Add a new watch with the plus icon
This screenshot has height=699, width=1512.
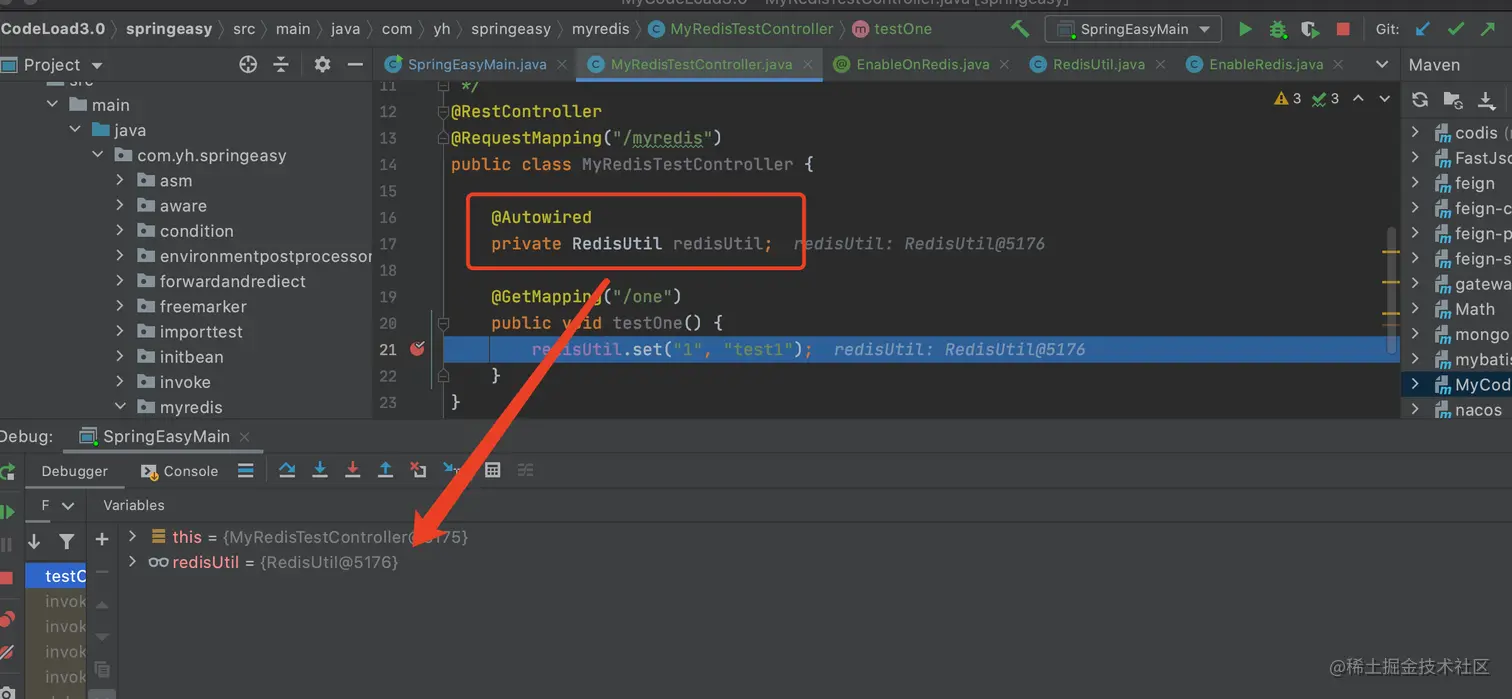[102, 540]
